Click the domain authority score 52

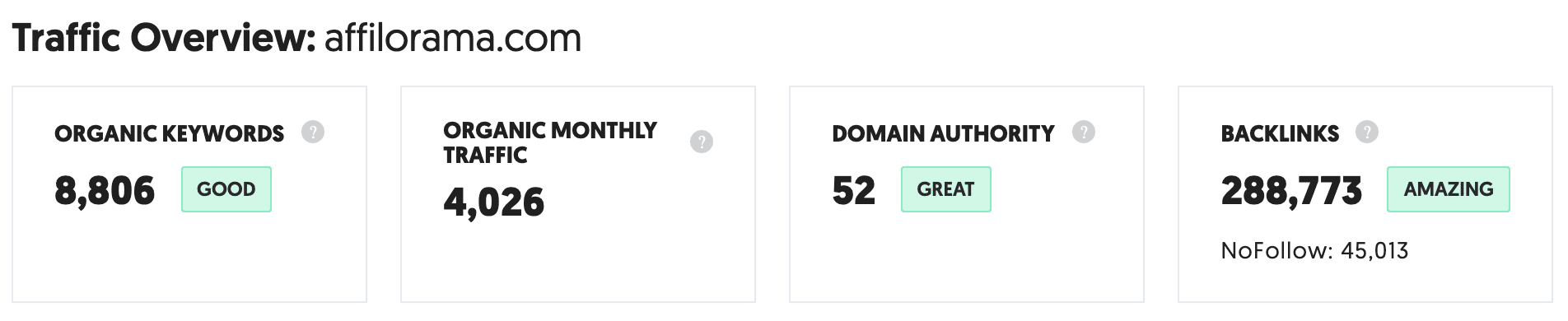point(853,191)
